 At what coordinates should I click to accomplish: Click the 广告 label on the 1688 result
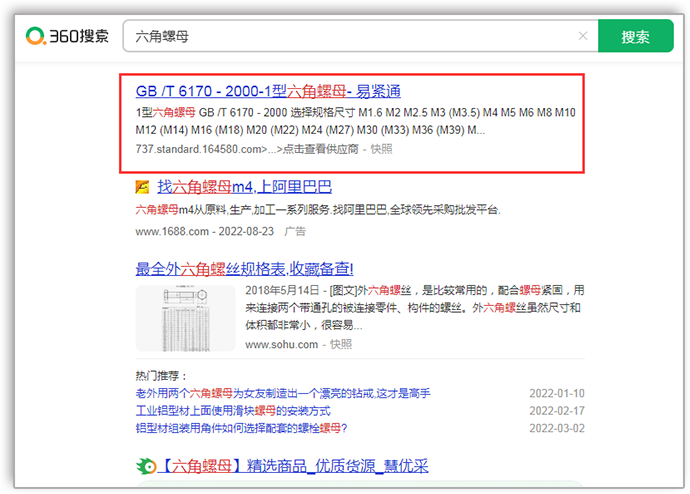(295, 231)
